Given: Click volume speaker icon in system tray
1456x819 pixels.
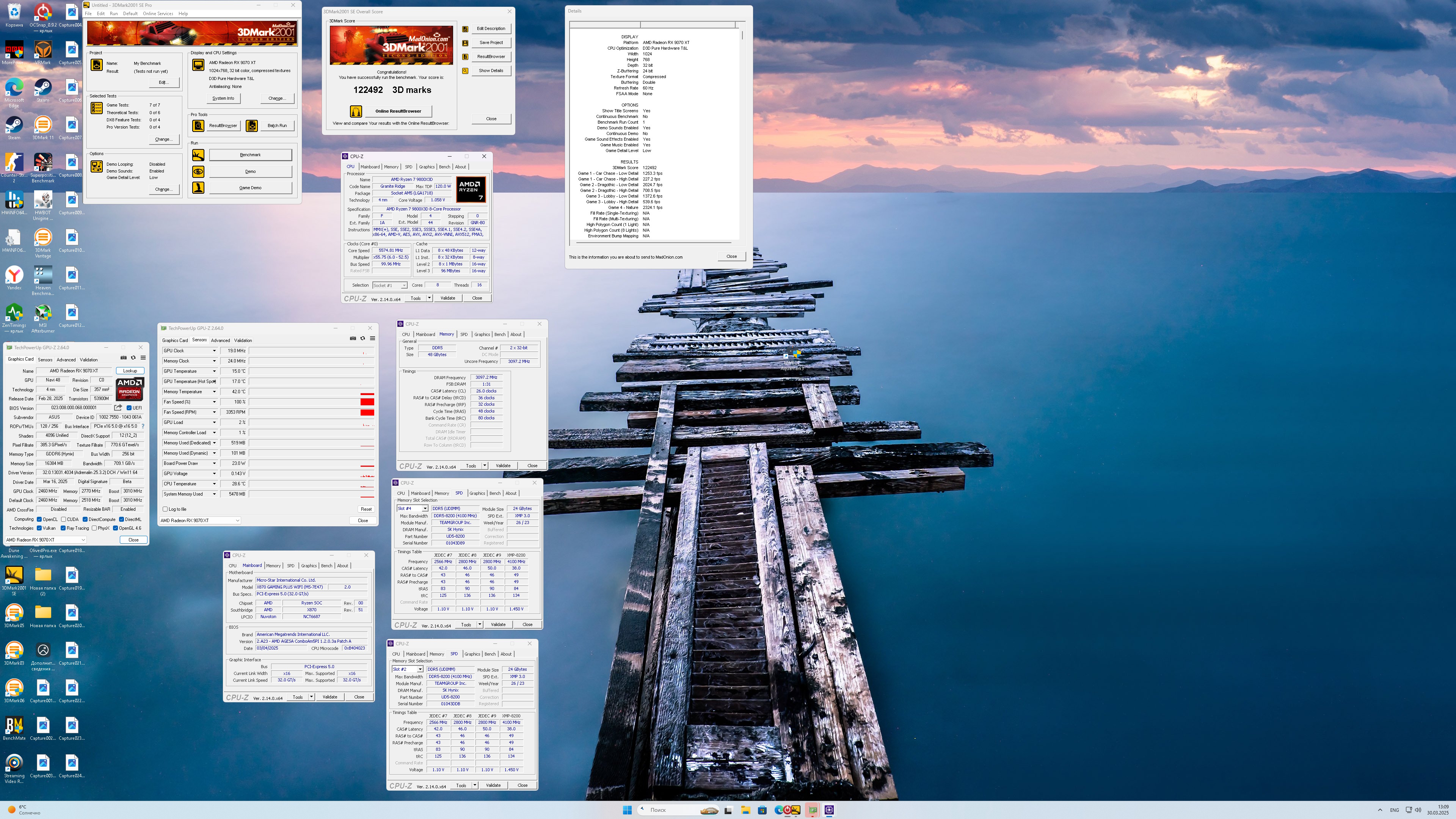Looking at the screenshot, I should tap(1418, 810).
